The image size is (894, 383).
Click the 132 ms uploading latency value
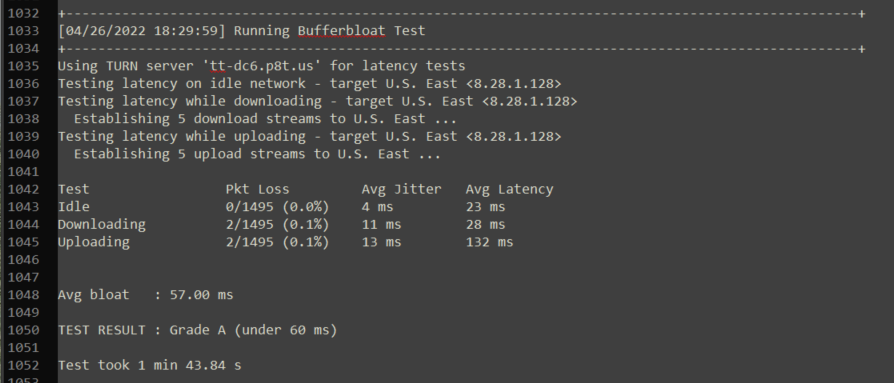tap(489, 242)
